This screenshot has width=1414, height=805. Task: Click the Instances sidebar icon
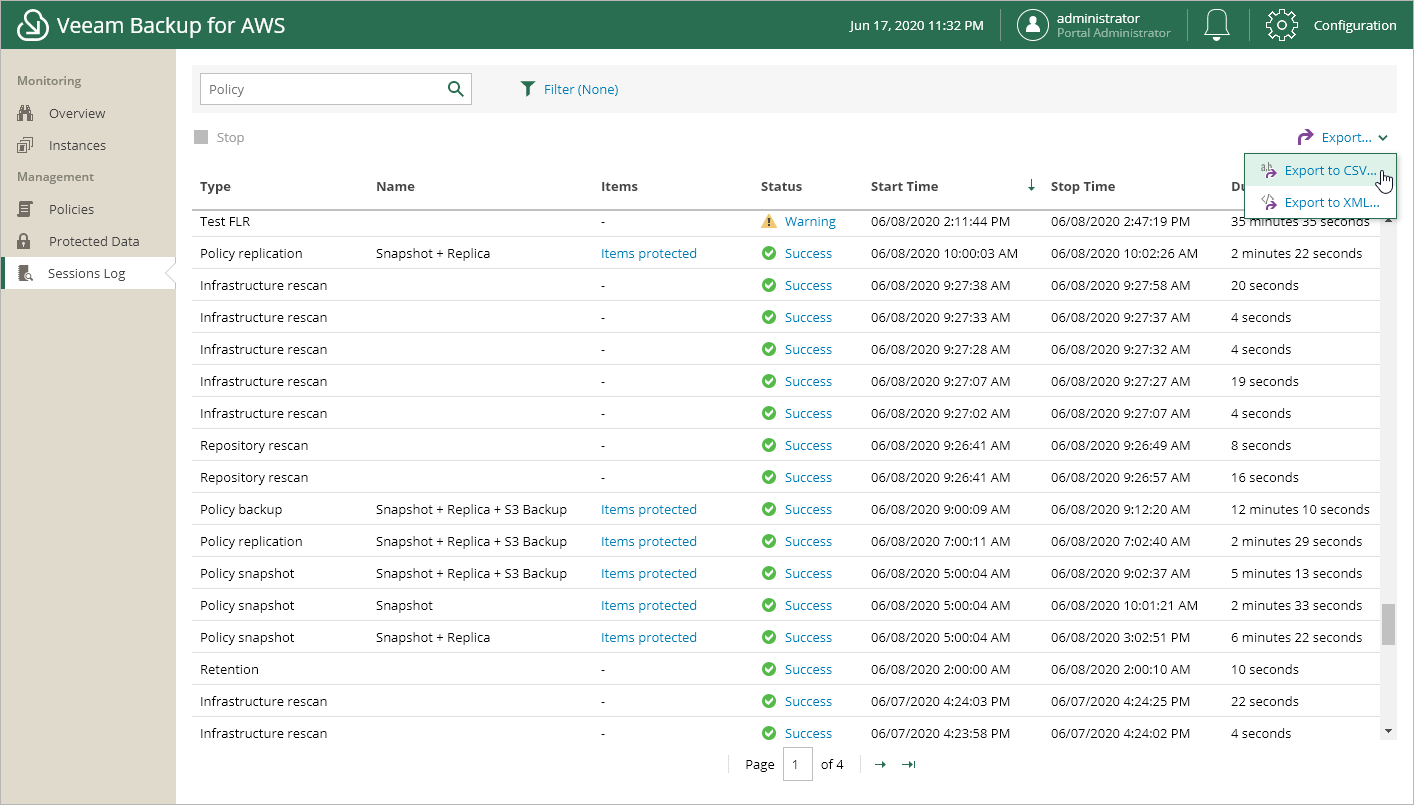tap(25, 145)
